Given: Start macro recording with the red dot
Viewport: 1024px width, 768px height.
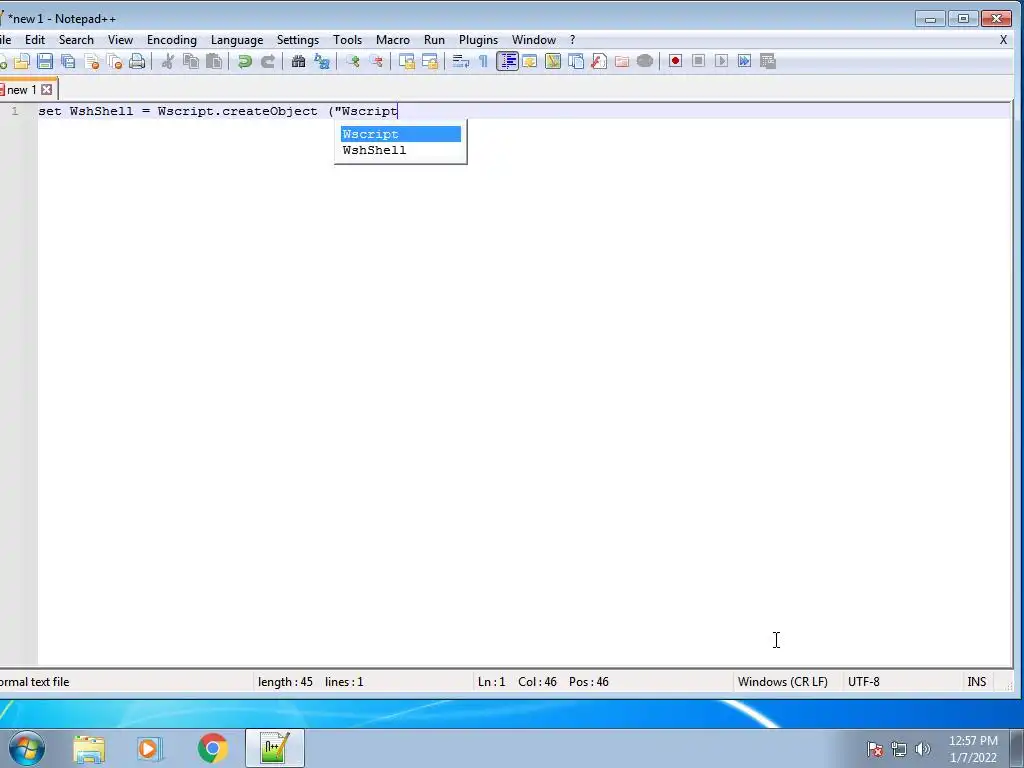Looking at the screenshot, I should (675, 61).
